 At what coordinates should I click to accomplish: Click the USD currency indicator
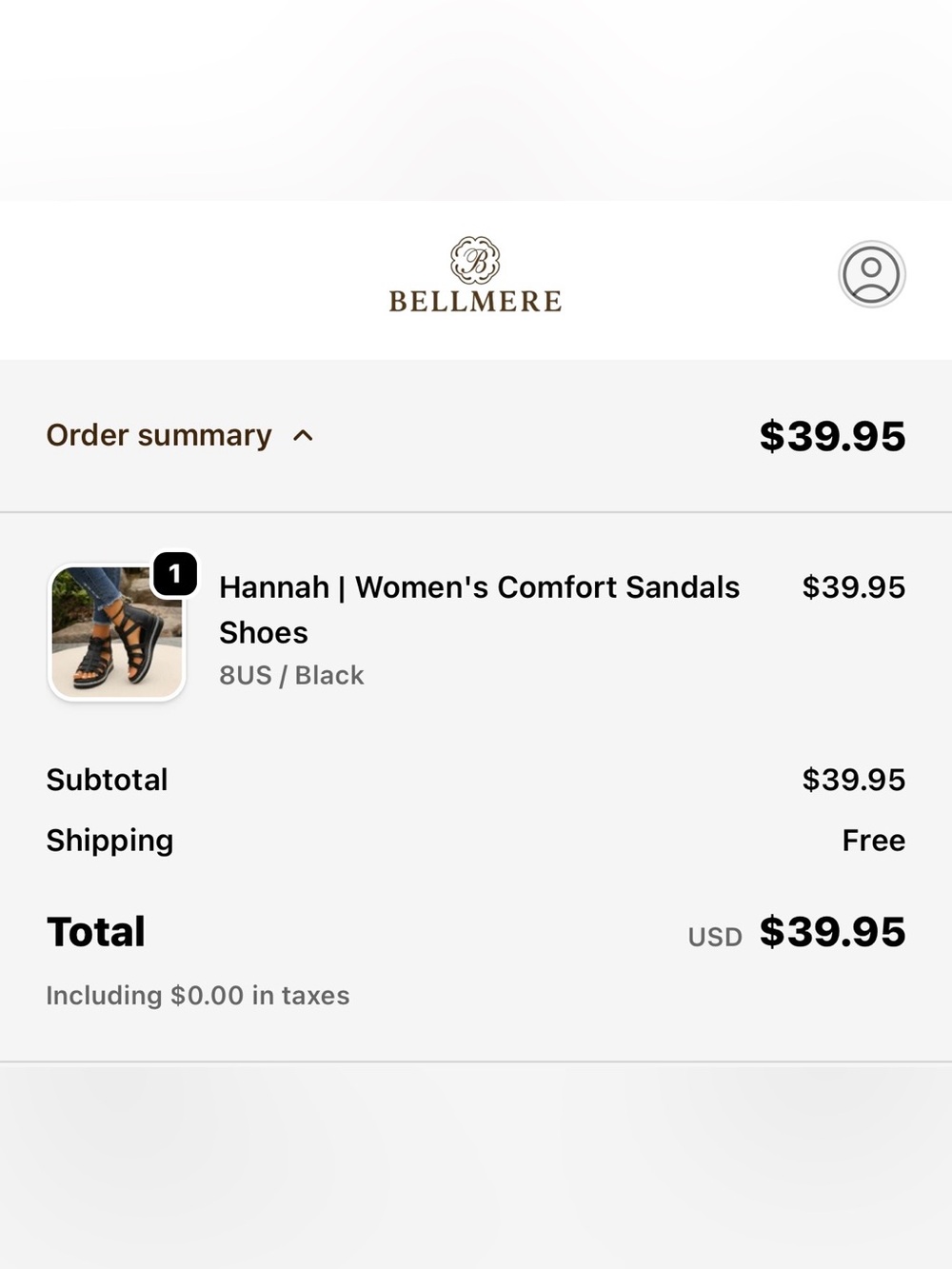715,937
